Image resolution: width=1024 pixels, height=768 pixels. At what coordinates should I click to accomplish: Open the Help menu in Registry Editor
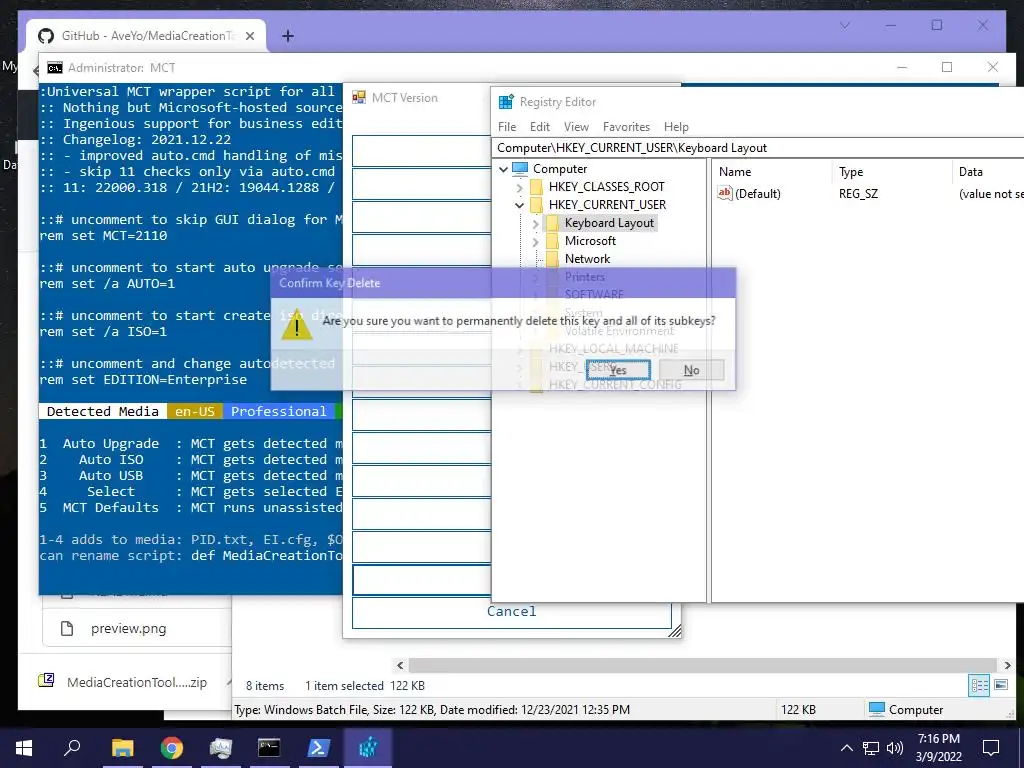676,127
